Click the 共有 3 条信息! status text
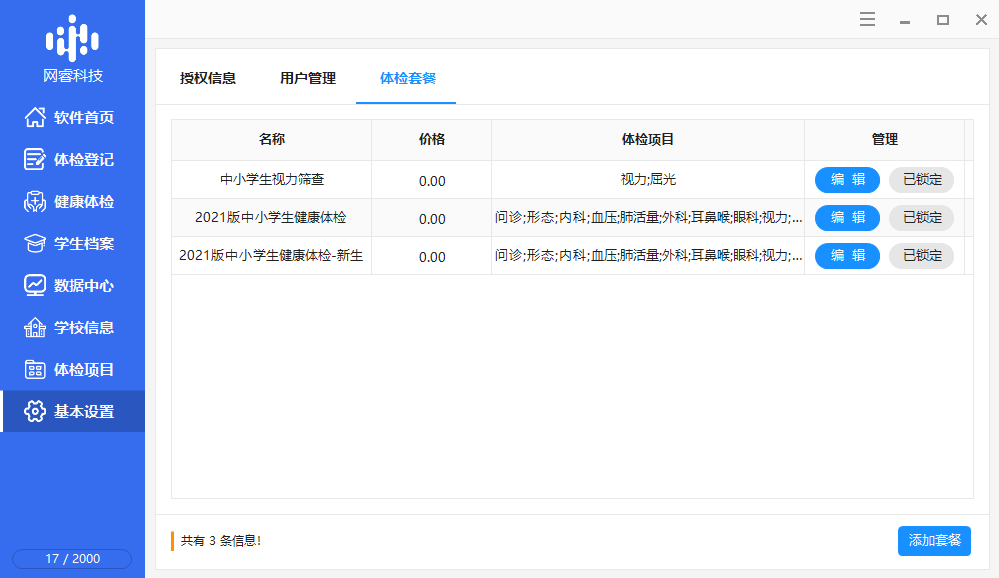The image size is (999, 578). pyautogui.click(x=220, y=541)
